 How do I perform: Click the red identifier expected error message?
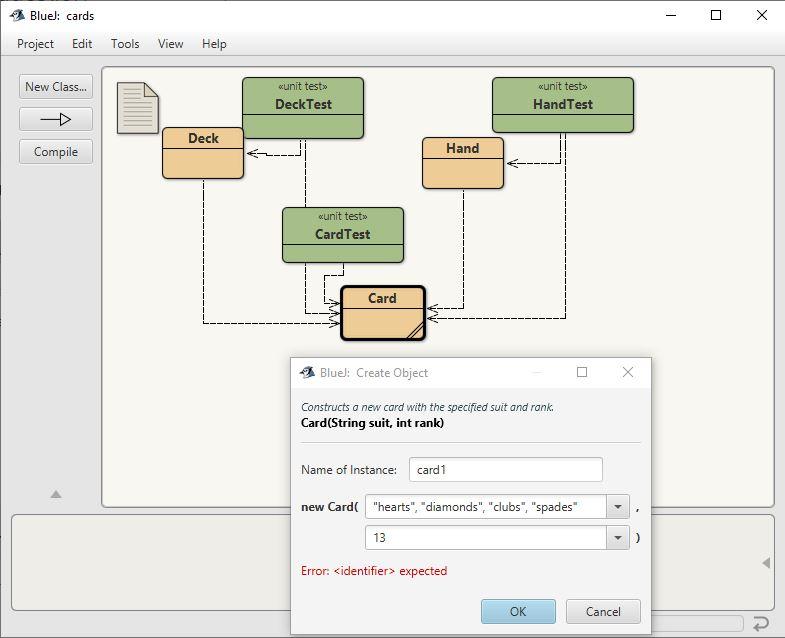click(x=374, y=571)
